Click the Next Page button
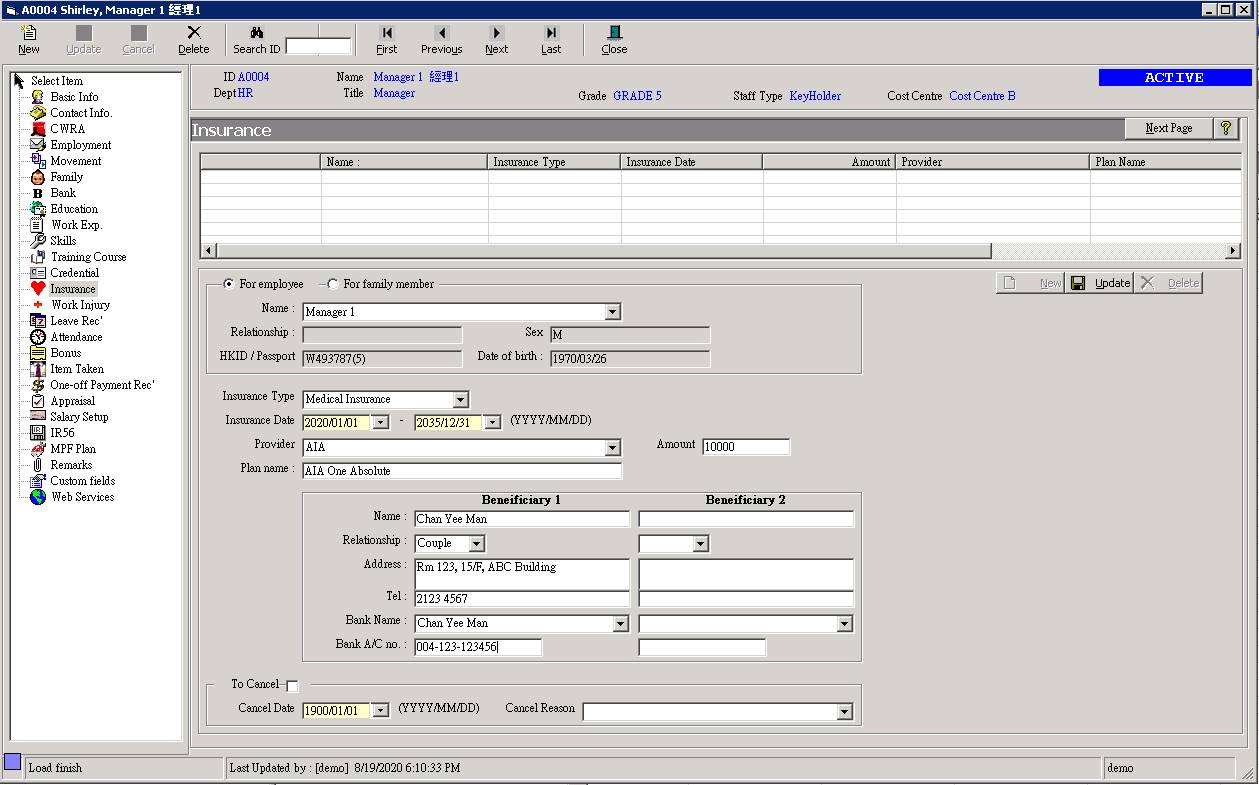The image size is (1259, 785). click(x=1168, y=128)
